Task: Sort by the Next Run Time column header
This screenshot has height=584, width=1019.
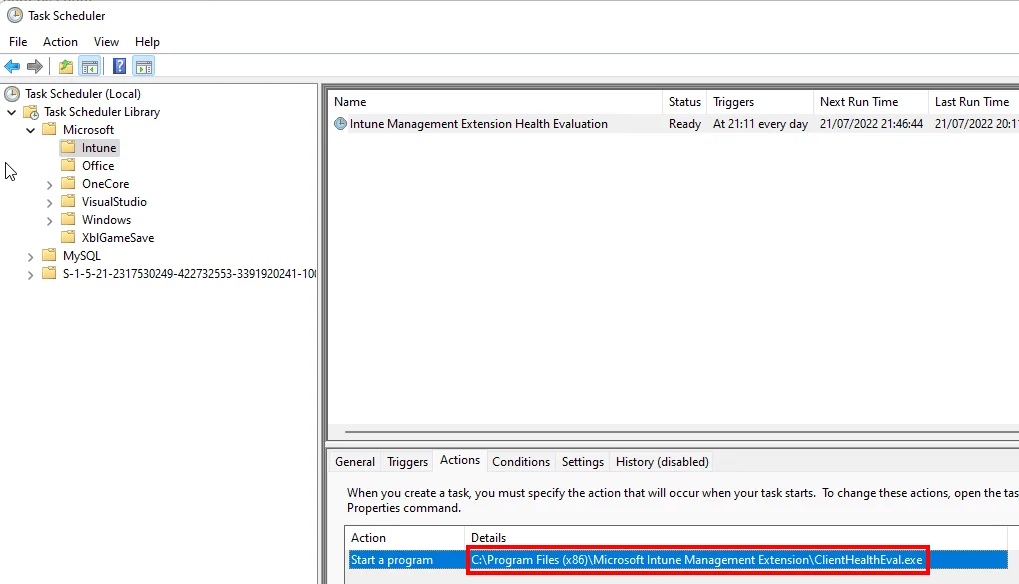Action: (x=871, y=102)
